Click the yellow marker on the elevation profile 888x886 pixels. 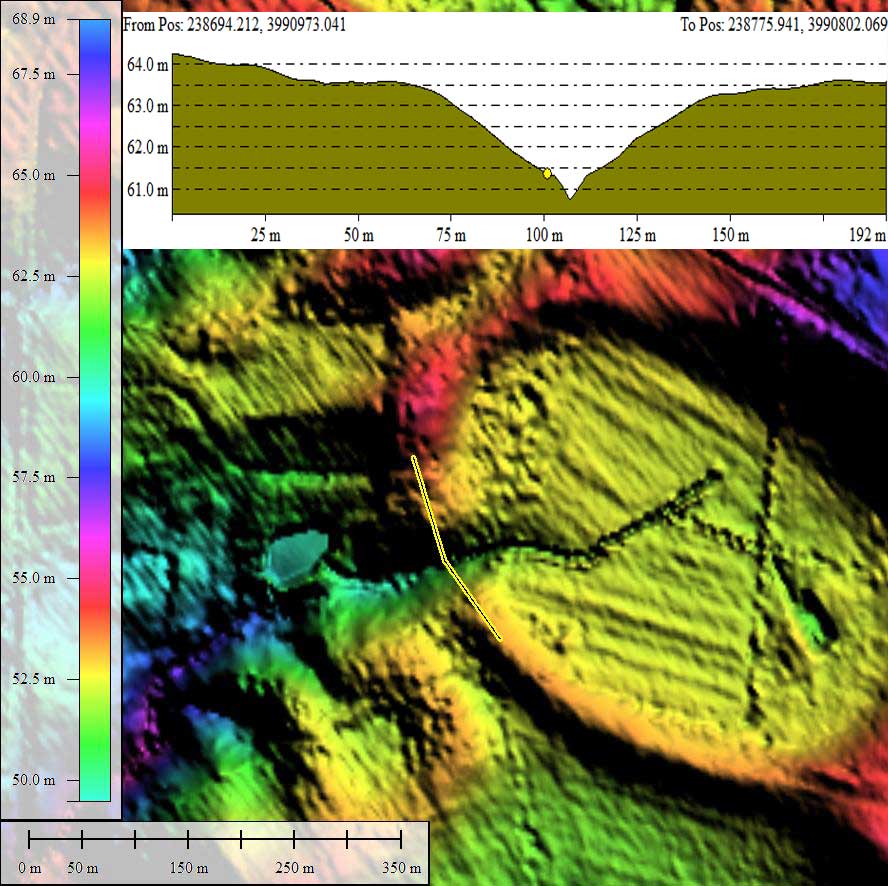(x=547, y=173)
